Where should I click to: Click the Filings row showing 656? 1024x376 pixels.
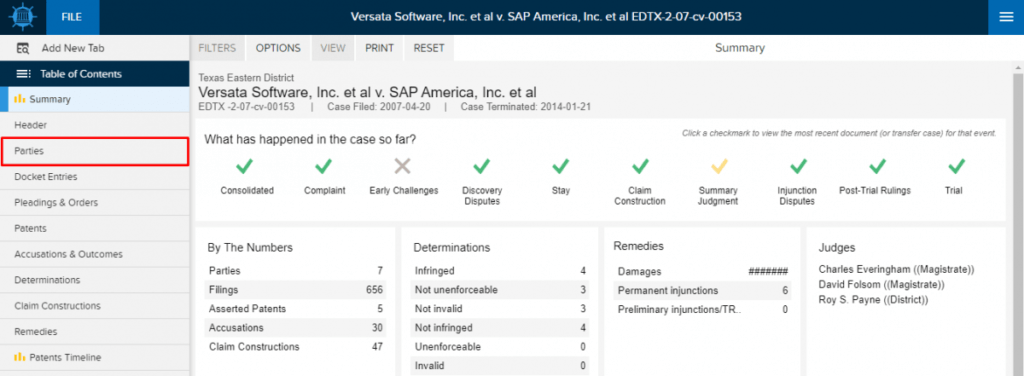296,289
